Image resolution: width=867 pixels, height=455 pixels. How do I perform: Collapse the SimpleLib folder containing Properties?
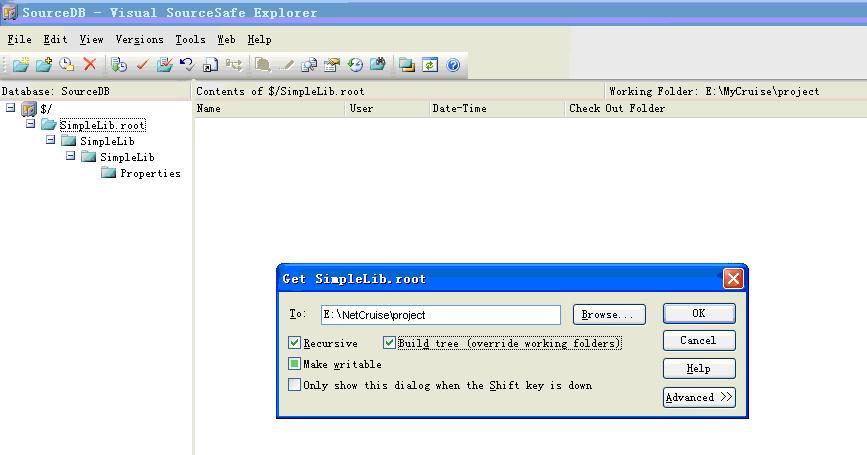(x=70, y=156)
